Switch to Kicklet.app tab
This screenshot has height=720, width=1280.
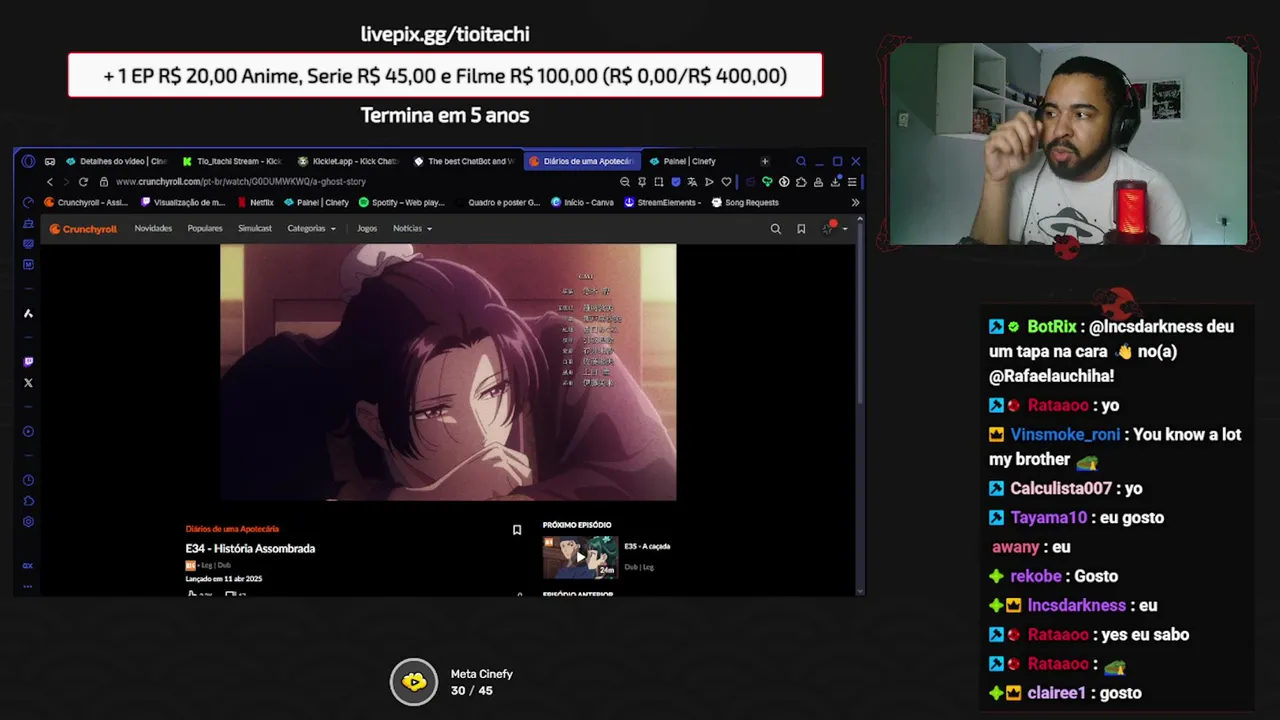348,161
